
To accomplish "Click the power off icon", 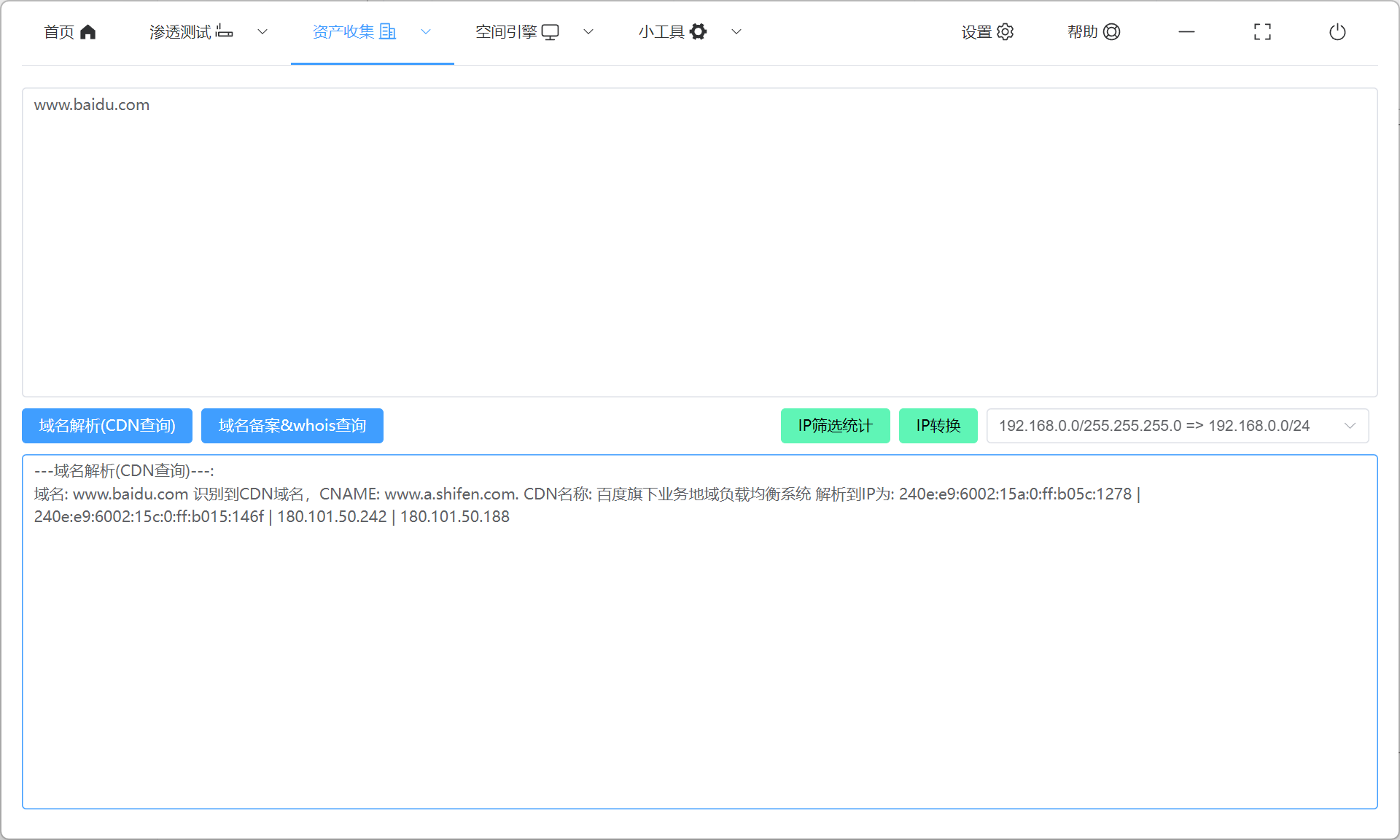I will click(1337, 32).
